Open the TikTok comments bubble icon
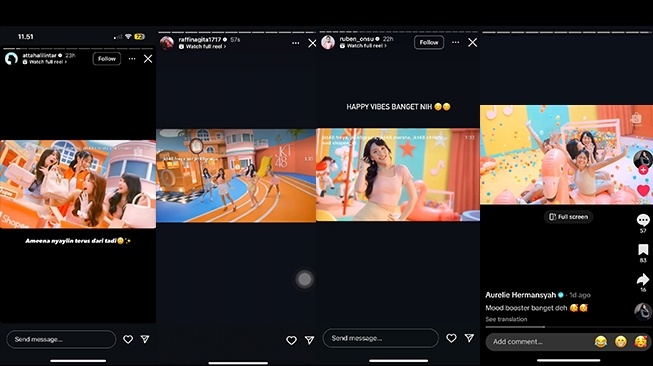653x366 pixels. [643, 220]
